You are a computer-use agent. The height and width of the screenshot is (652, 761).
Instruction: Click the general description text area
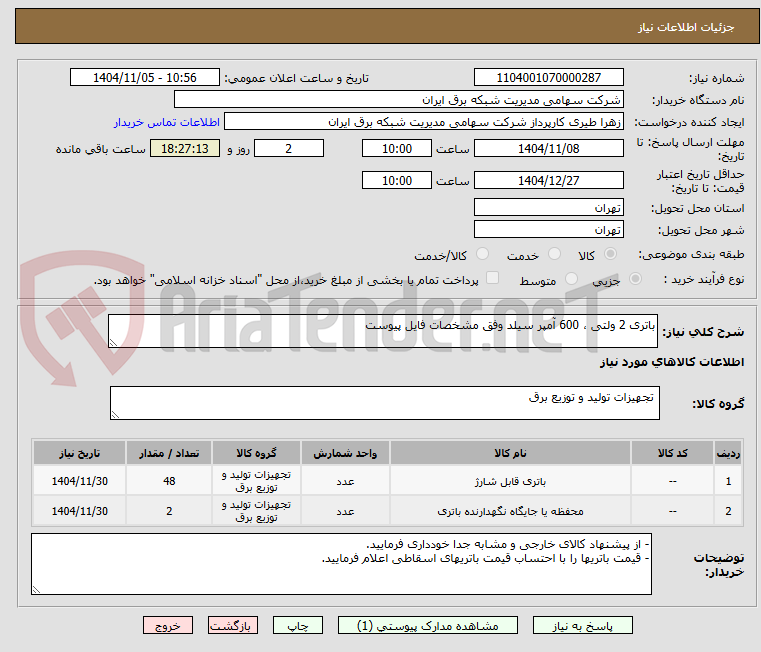(x=382, y=331)
